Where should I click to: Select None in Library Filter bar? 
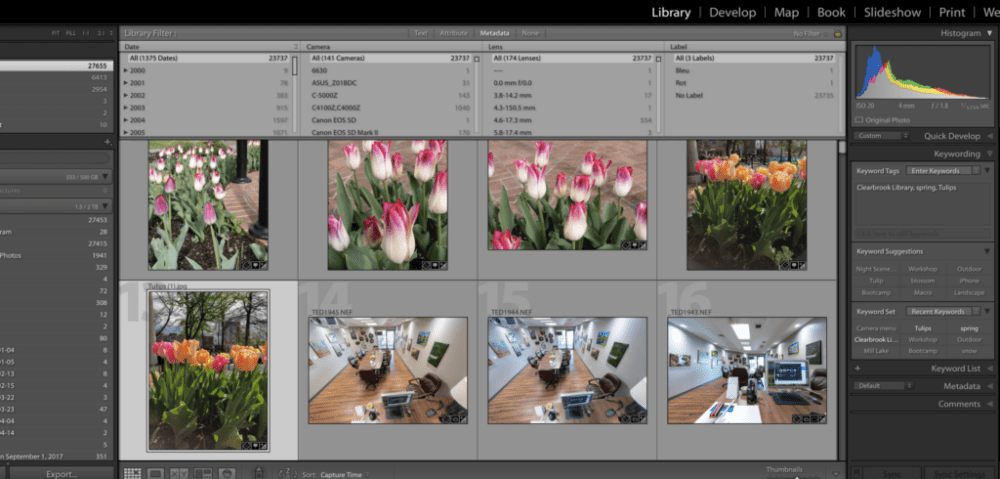530,33
